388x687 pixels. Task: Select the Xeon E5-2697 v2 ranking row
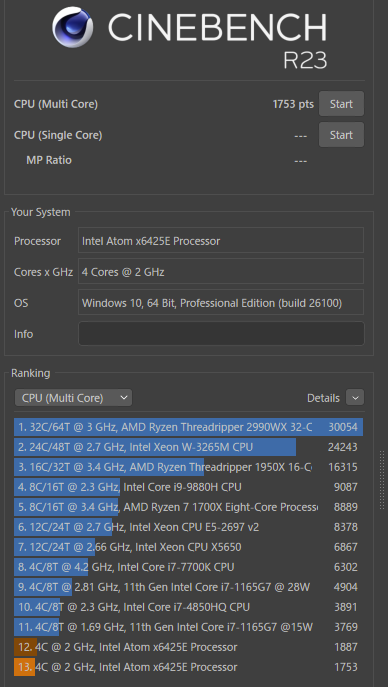coord(188,527)
